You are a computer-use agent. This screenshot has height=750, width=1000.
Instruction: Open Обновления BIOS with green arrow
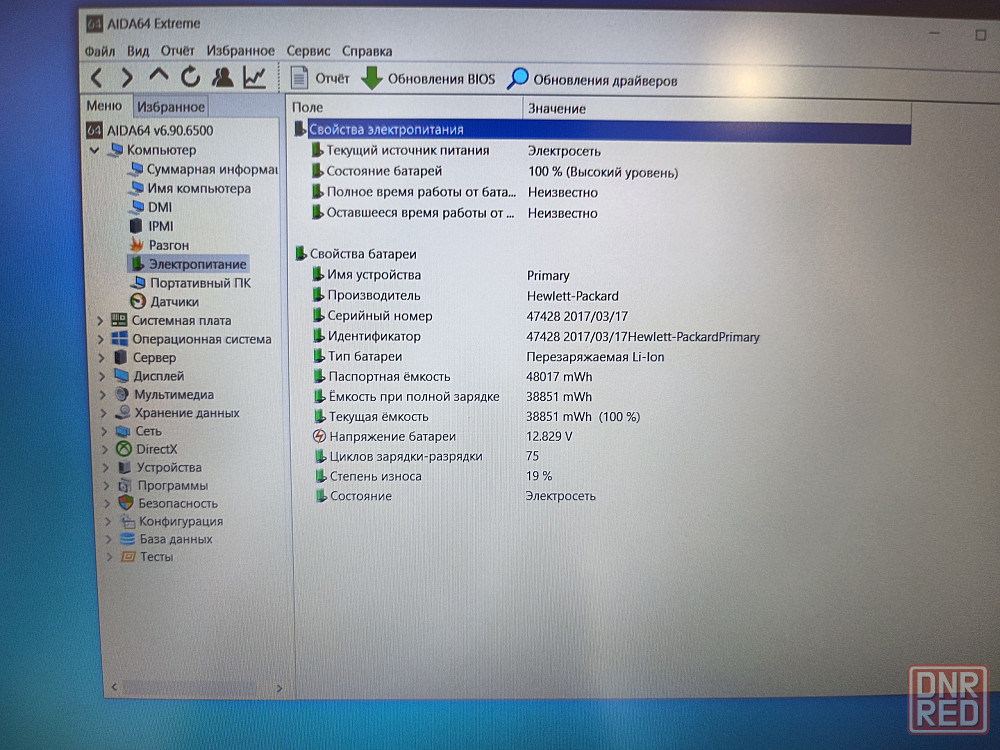pyautogui.click(x=429, y=78)
